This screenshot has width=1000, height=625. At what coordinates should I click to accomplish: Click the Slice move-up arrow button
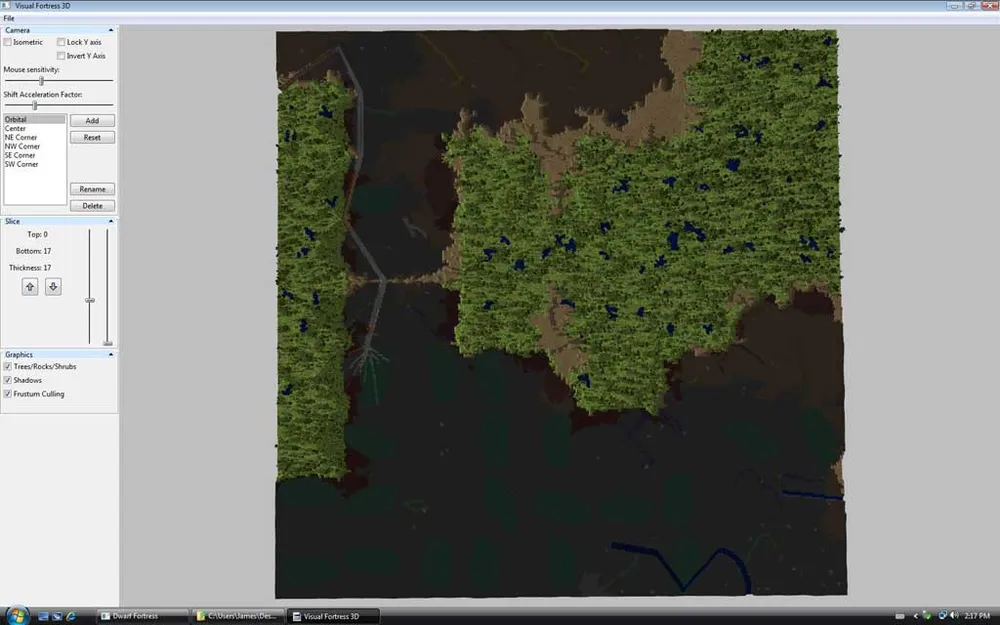tap(30, 286)
